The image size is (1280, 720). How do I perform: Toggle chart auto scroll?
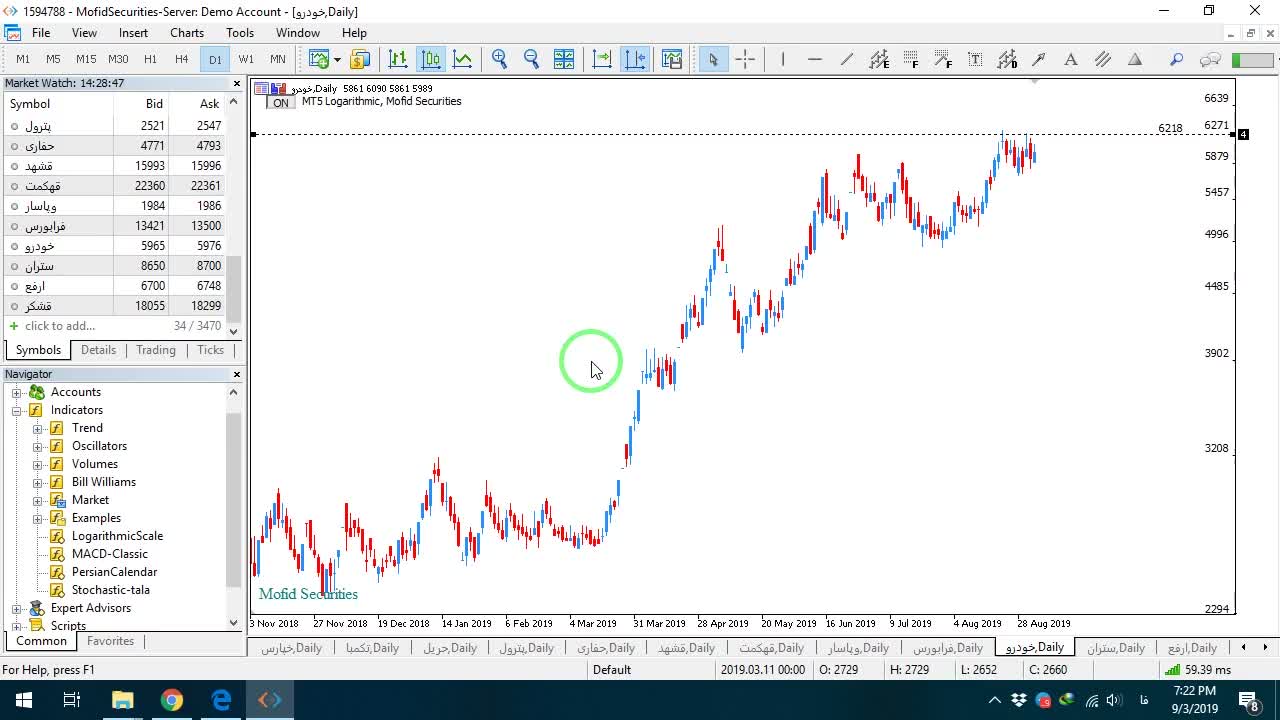[x=602, y=59]
